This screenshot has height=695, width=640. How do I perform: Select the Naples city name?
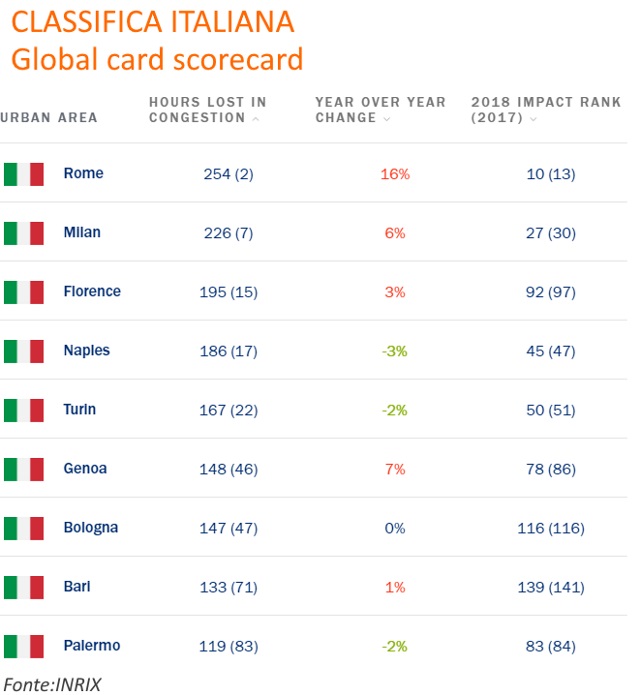[x=87, y=350]
